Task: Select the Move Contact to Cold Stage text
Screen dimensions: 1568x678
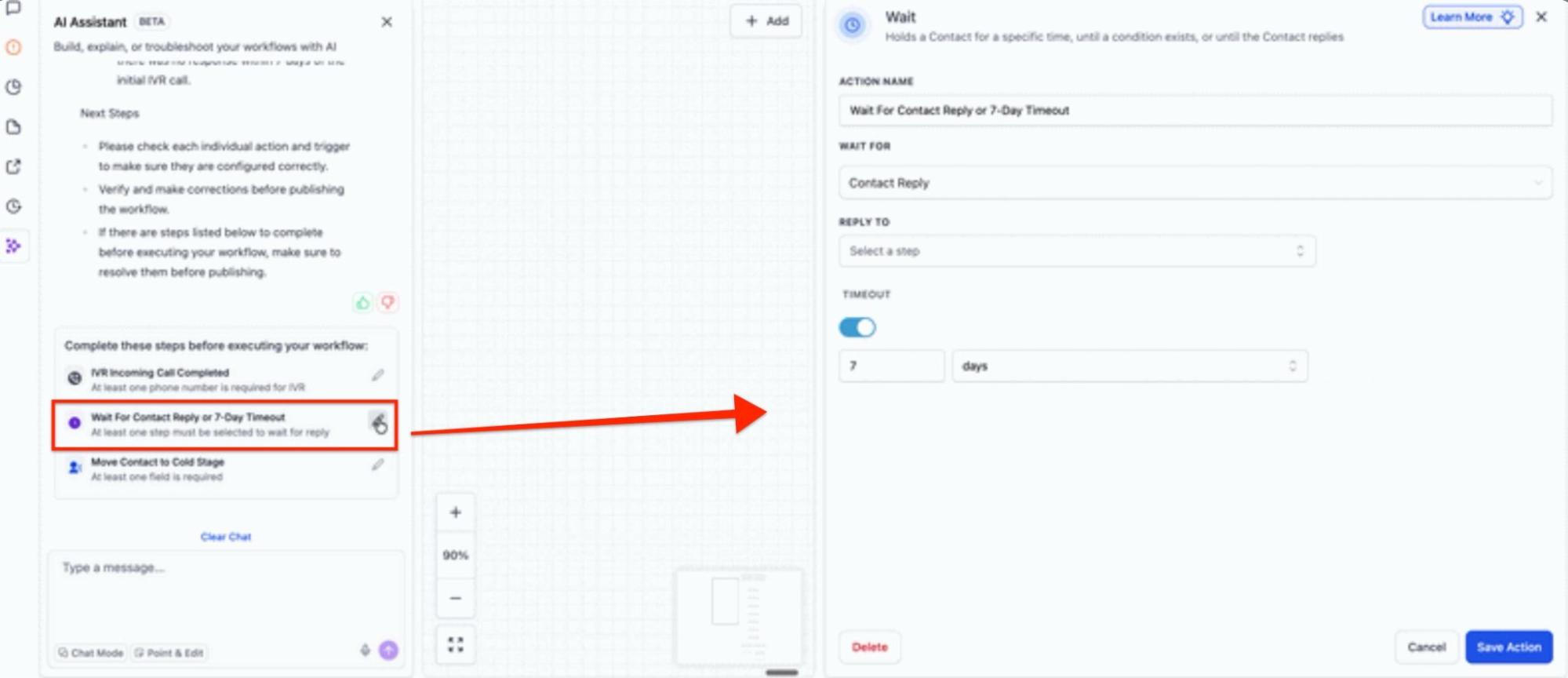Action: [158, 462]
